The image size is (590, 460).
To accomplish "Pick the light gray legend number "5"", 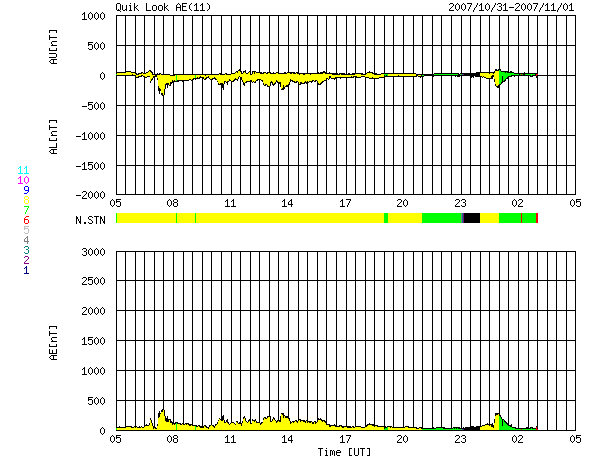I will tap(26, 230).
